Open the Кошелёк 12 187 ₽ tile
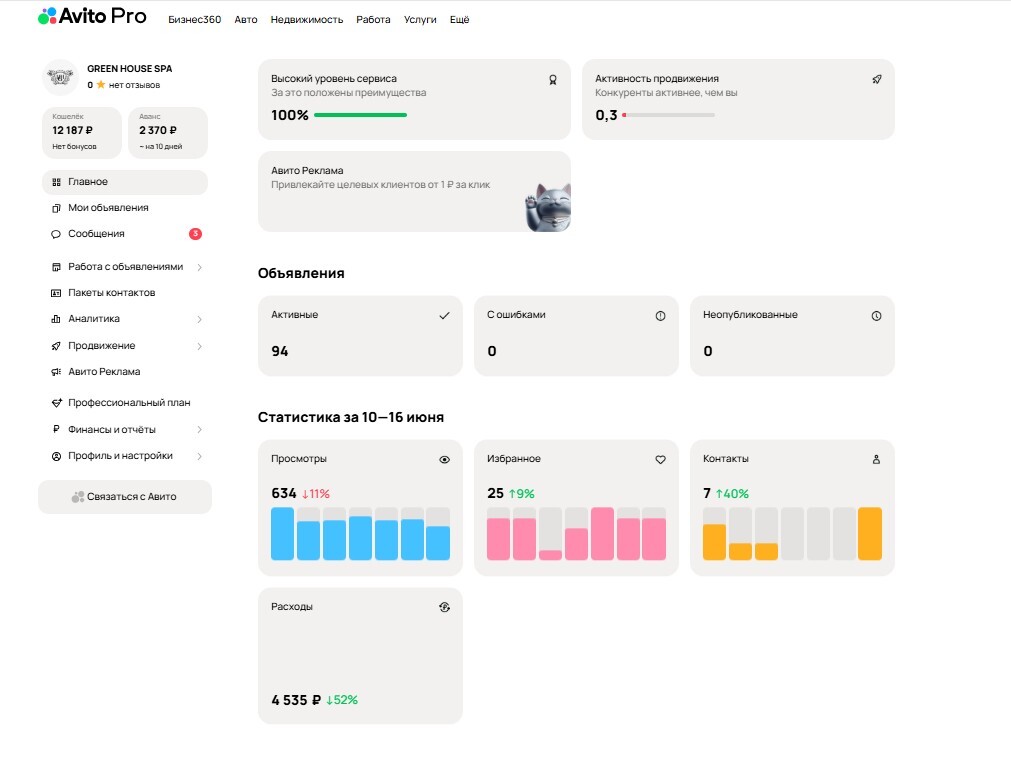1011x760 pixels. [x=82, y=133]
